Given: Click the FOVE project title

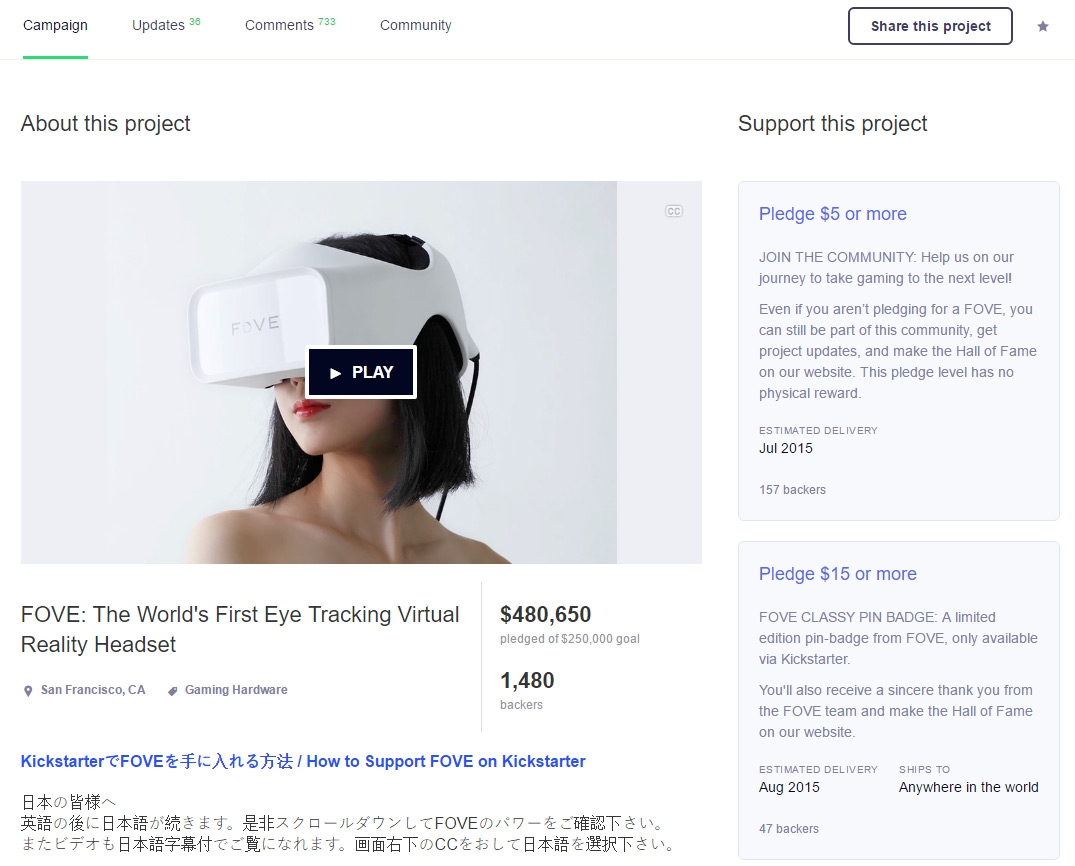Looking at the screenshot, I should 240,629.
